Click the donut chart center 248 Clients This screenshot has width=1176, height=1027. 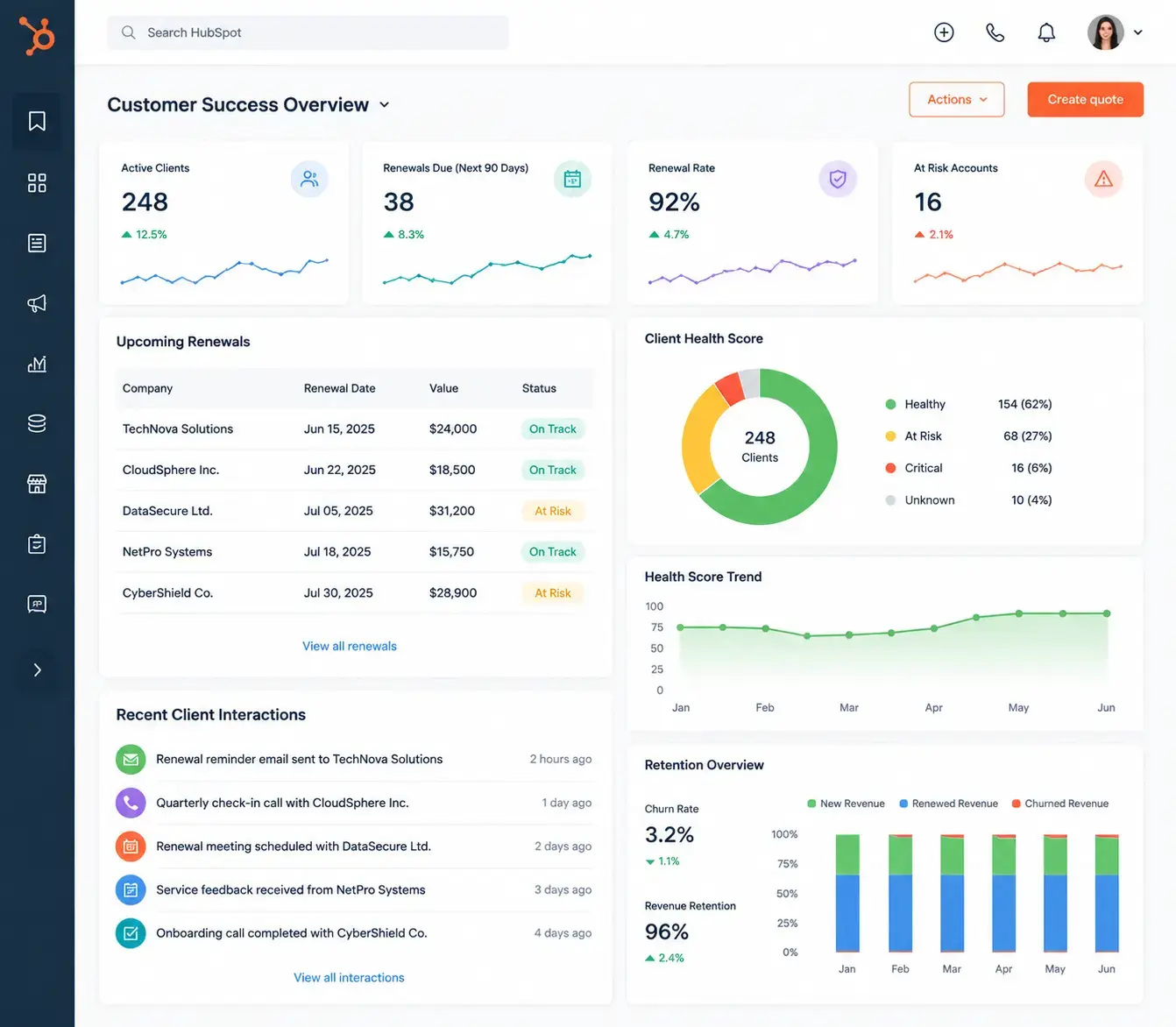[760, 446]
